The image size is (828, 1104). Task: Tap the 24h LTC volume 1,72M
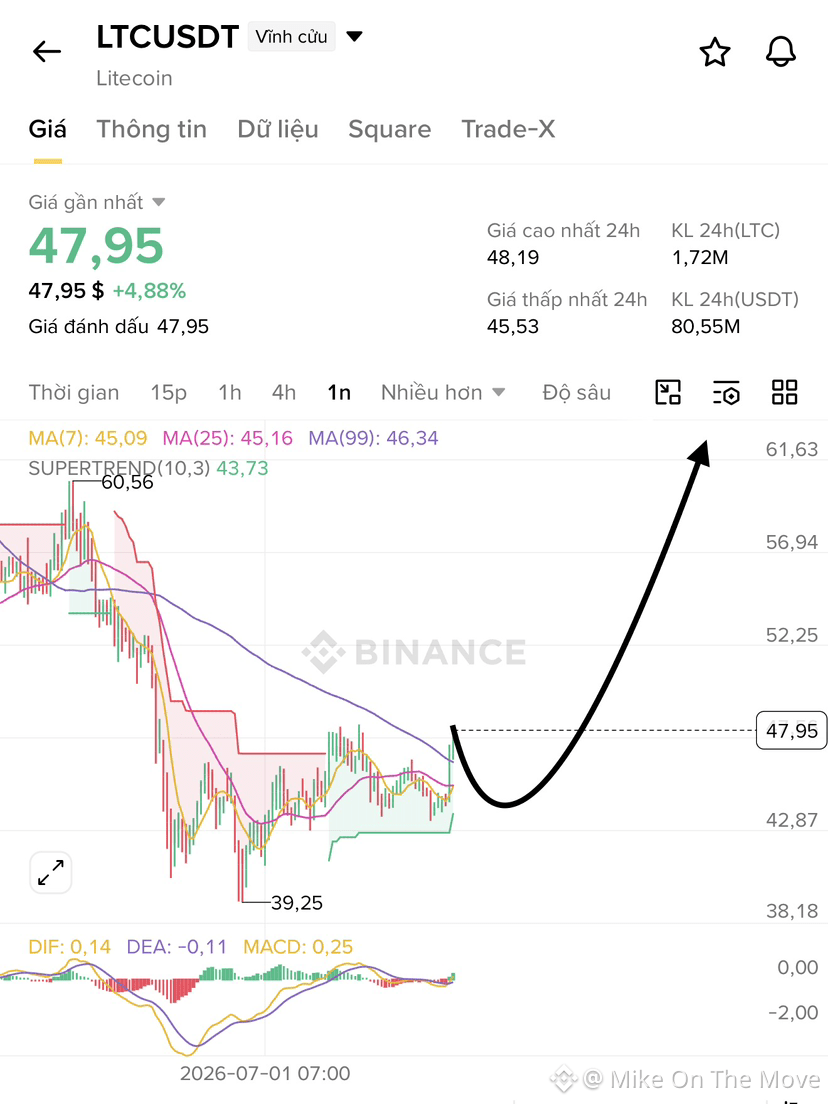tap(700, 258)
